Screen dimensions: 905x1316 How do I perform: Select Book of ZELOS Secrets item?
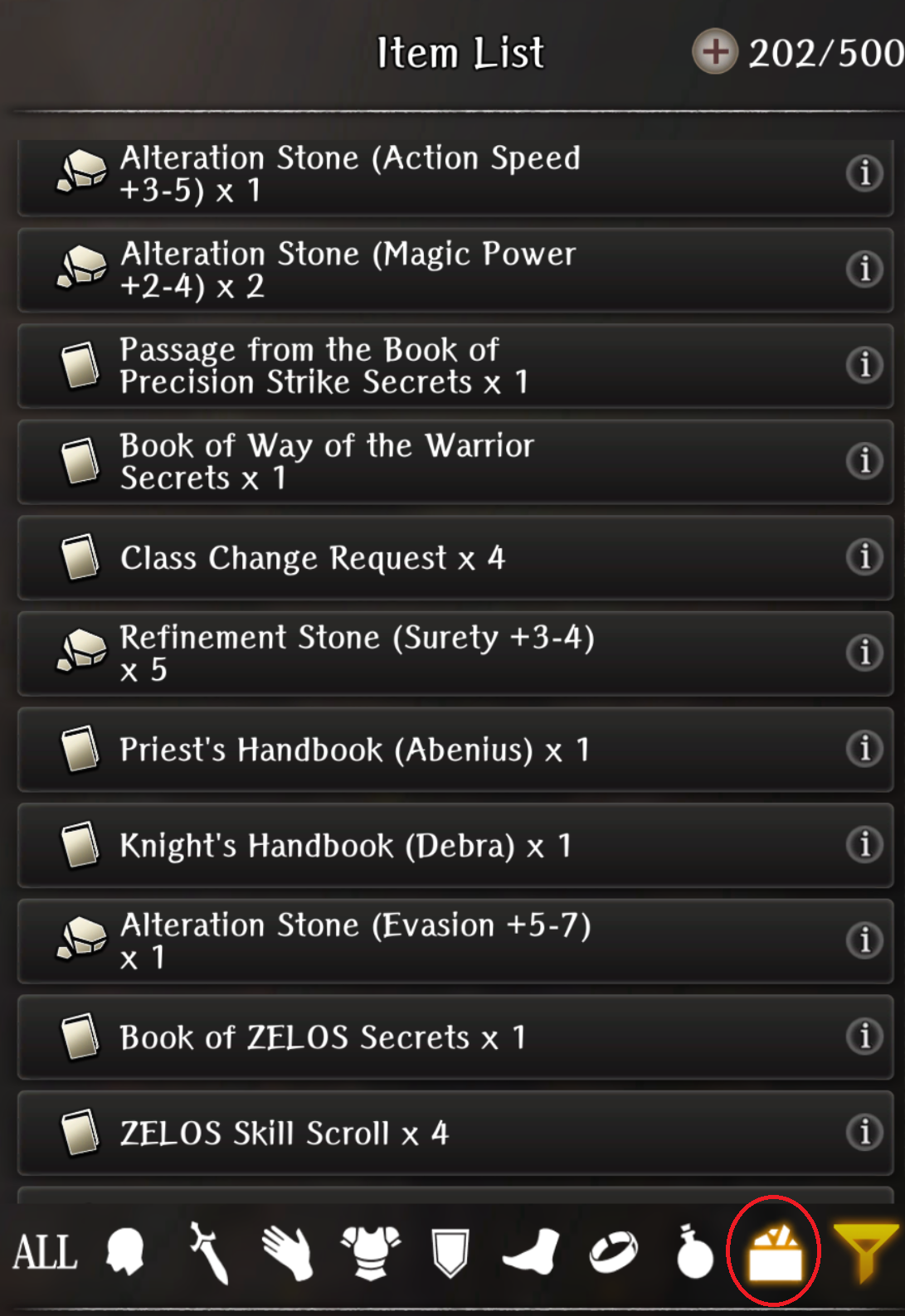(455, 1037)
